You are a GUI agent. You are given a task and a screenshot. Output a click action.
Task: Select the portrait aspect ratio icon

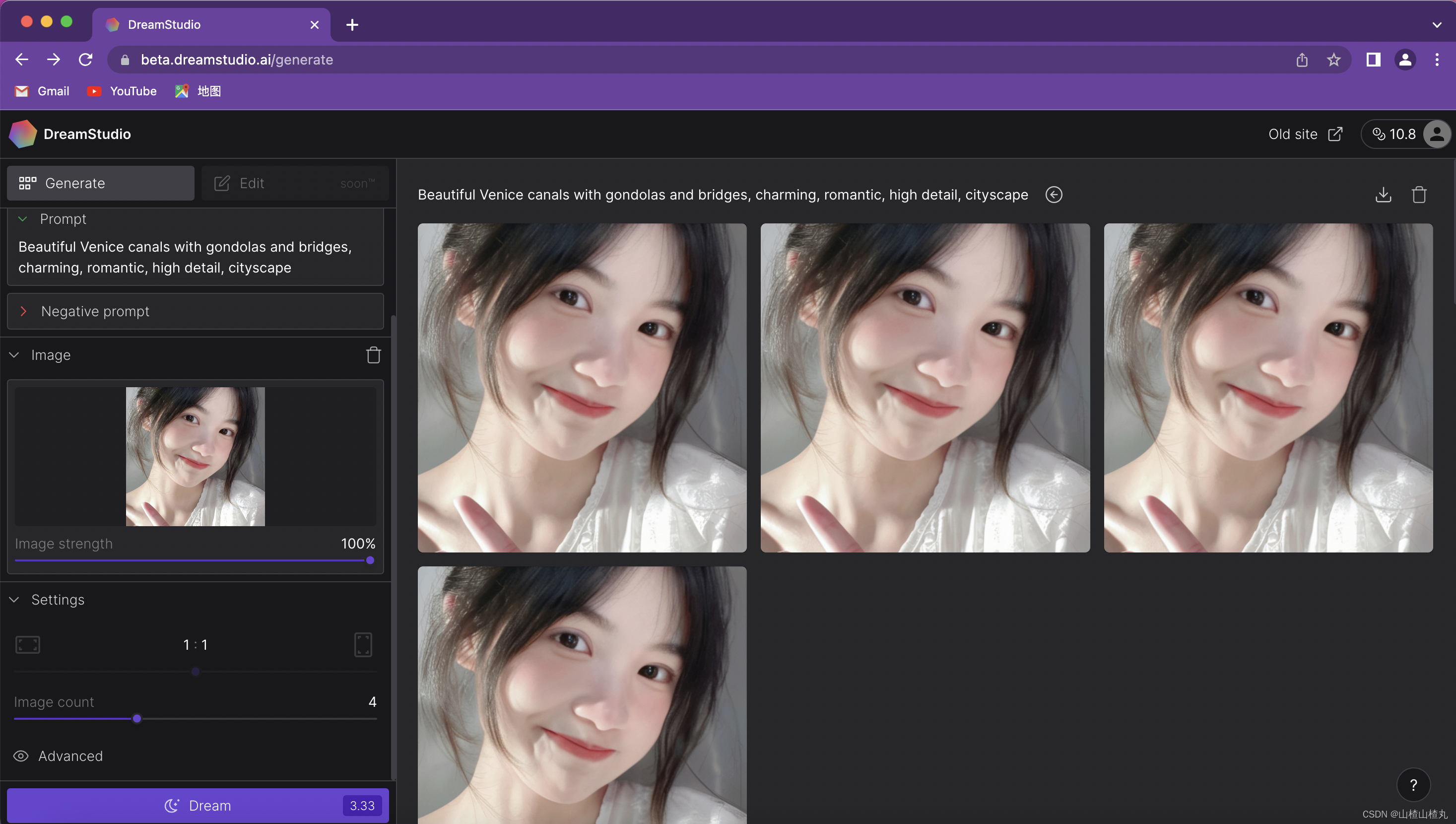click(x=363, y=645)
